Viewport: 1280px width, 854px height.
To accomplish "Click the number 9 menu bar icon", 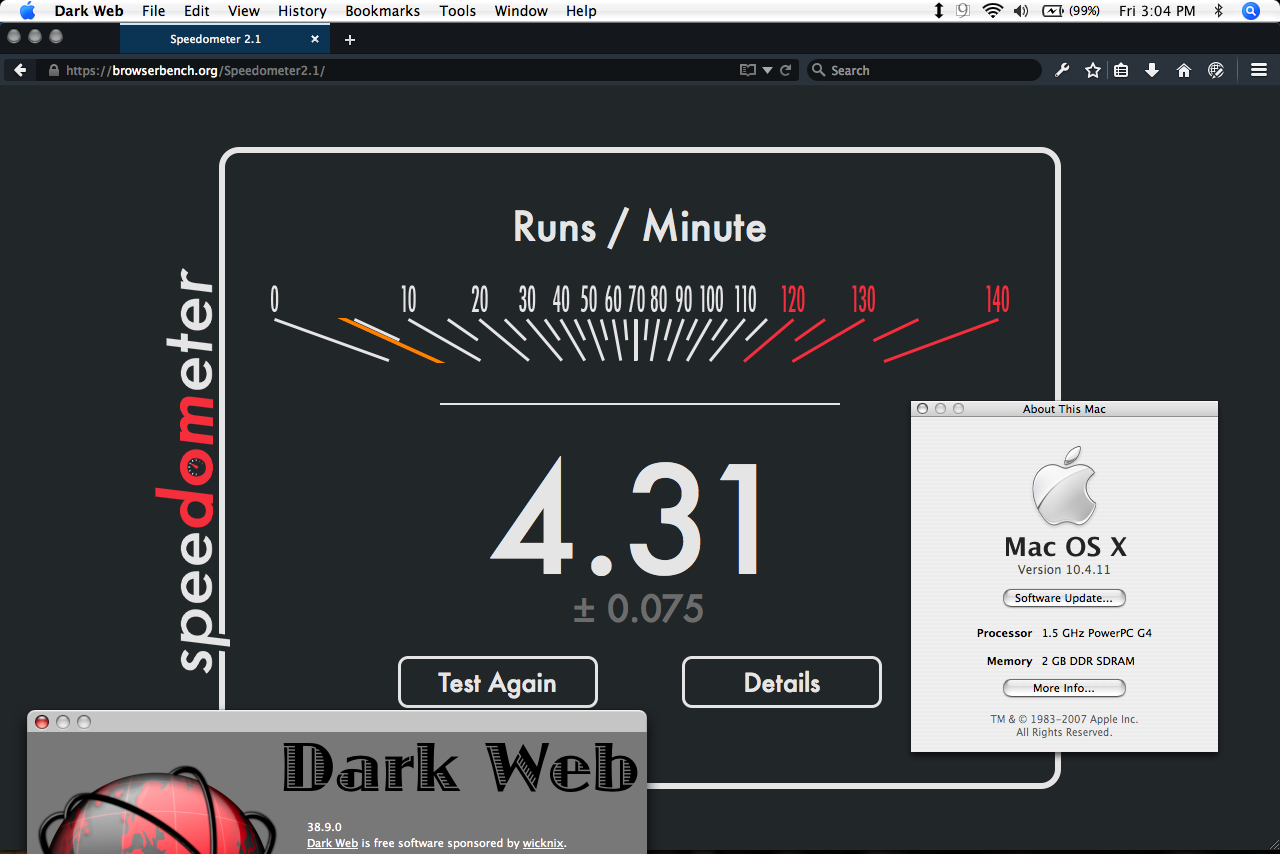I will [x=963, y=11].
